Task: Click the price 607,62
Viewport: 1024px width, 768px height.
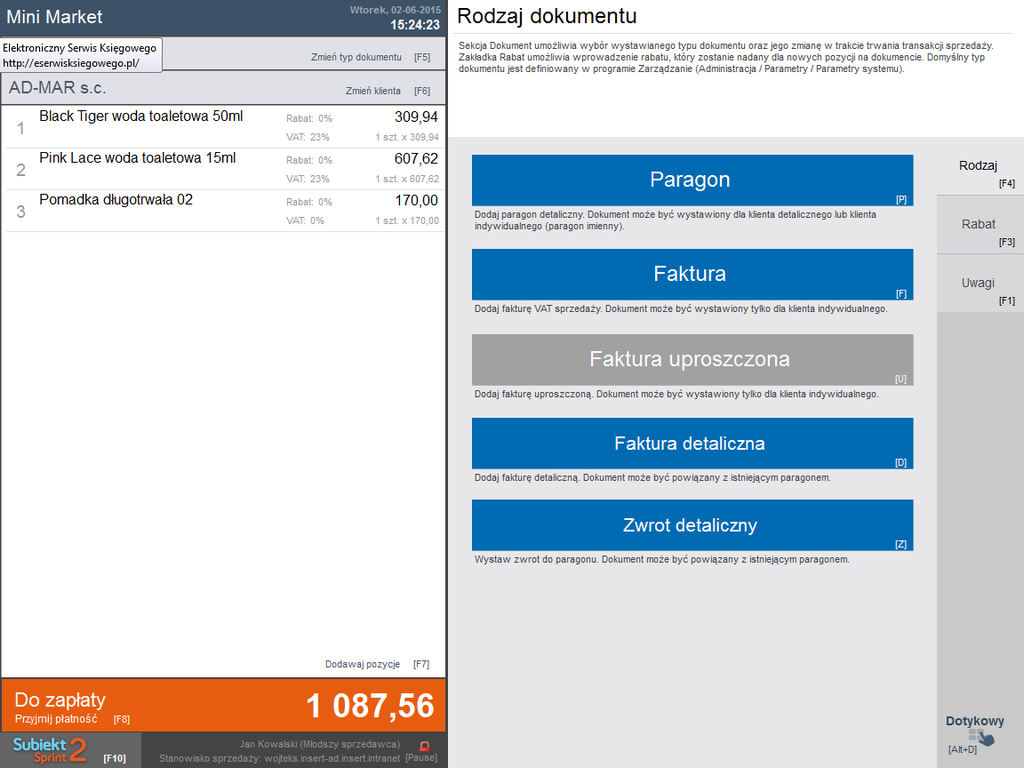Action: pos(416,159)
